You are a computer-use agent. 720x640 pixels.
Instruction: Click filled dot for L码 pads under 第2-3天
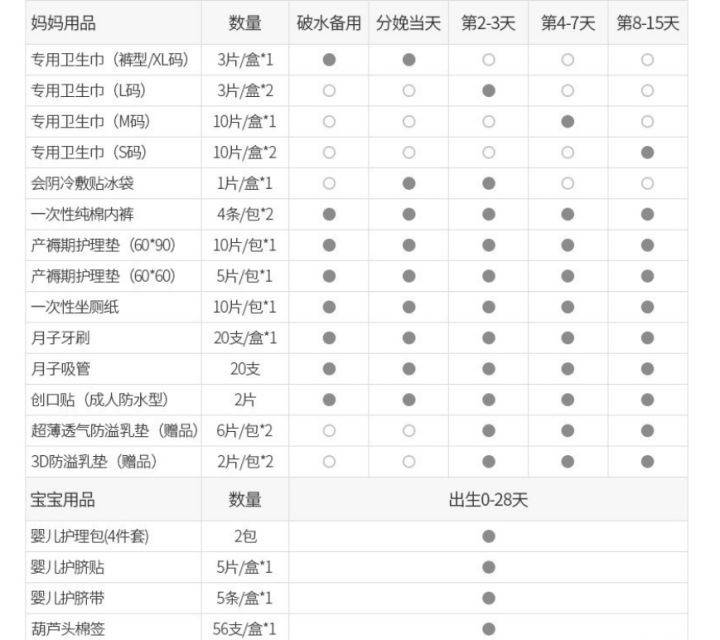pos(489,90)
